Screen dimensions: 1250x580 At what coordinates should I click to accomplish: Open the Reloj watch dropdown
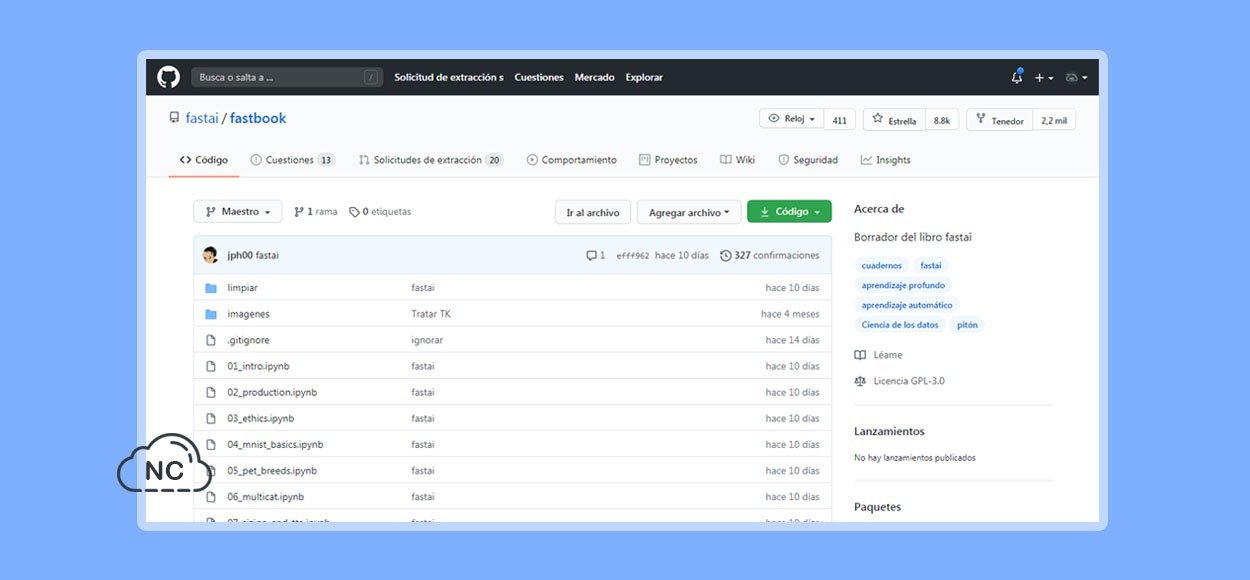pyautogui.click(x=791, y=119)
